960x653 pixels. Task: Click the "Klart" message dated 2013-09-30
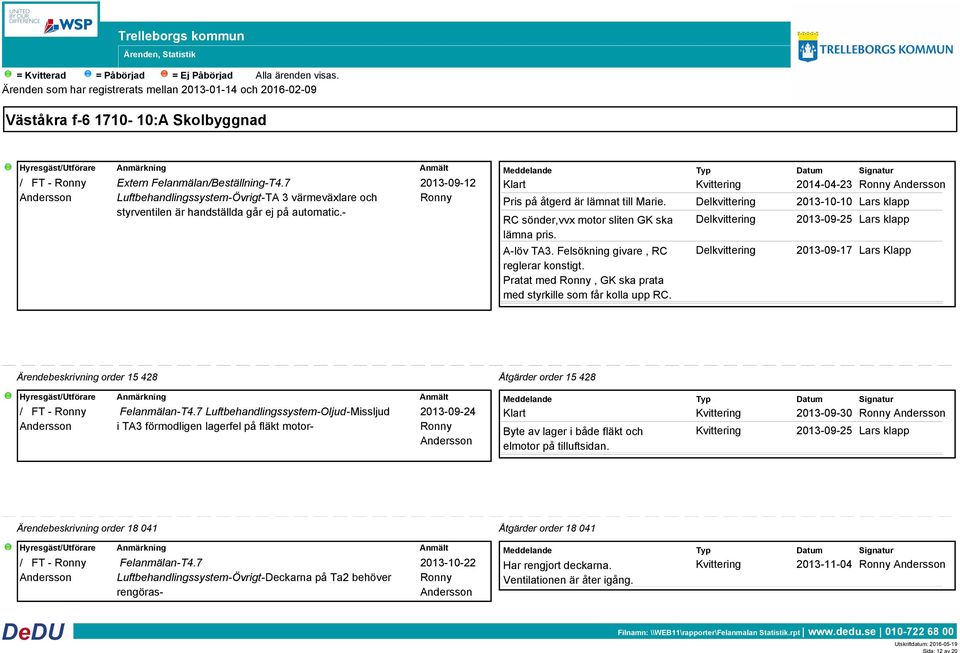tap(514, 414)
